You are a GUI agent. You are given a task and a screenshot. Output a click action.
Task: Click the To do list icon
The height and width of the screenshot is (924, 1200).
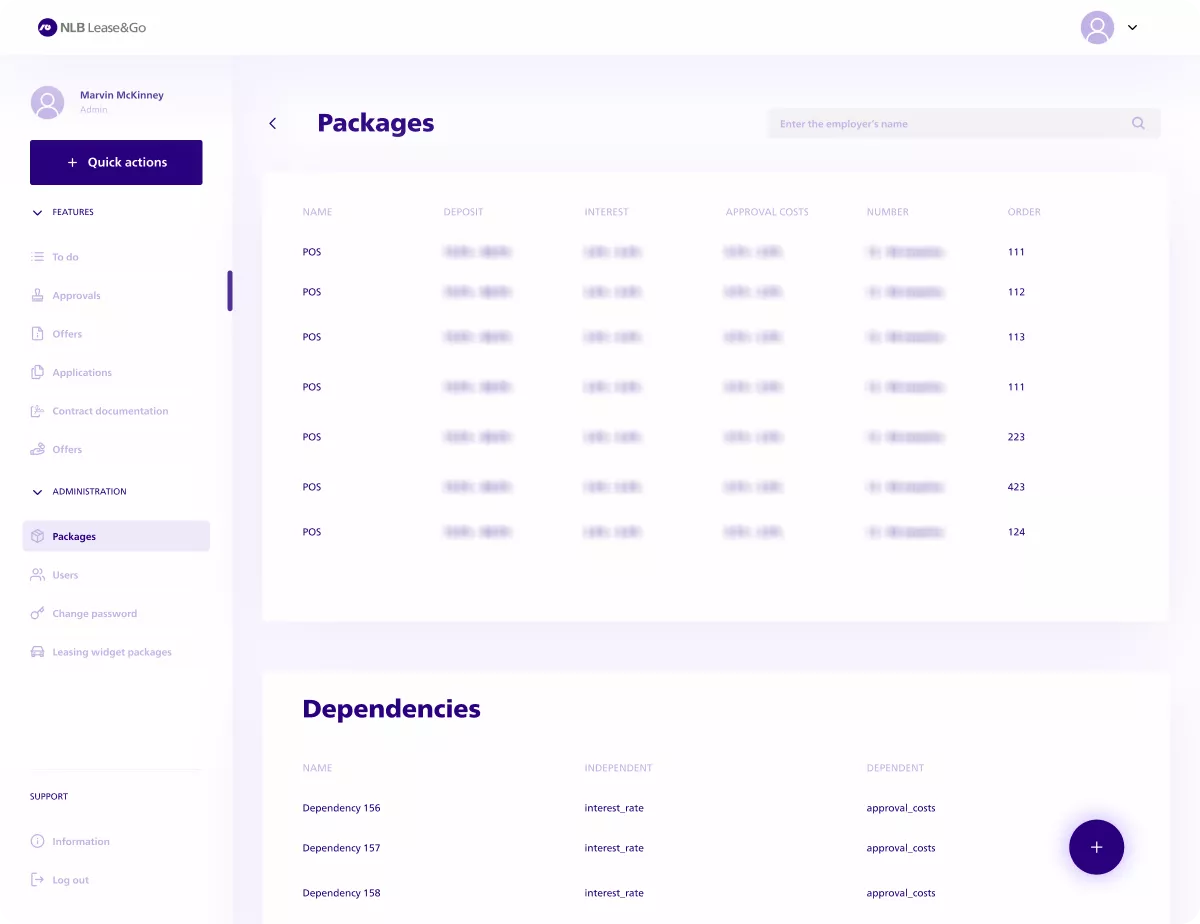pyautogui.click(x=37, y=257)
